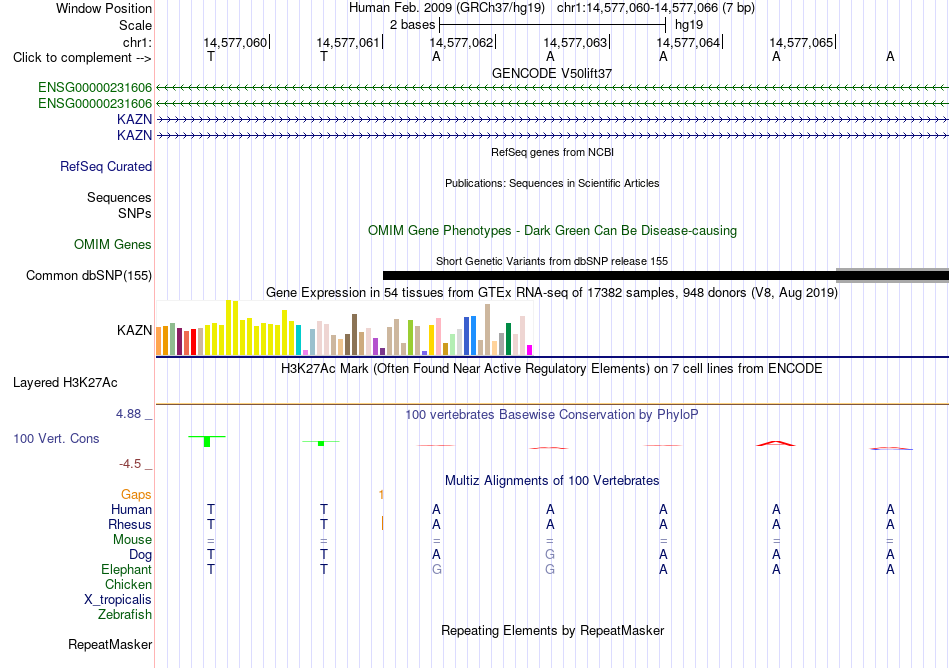Viewport: 950px width, 668px height.
Task: Click the X_tropicalis alignment row label
Action: (118, 600)
